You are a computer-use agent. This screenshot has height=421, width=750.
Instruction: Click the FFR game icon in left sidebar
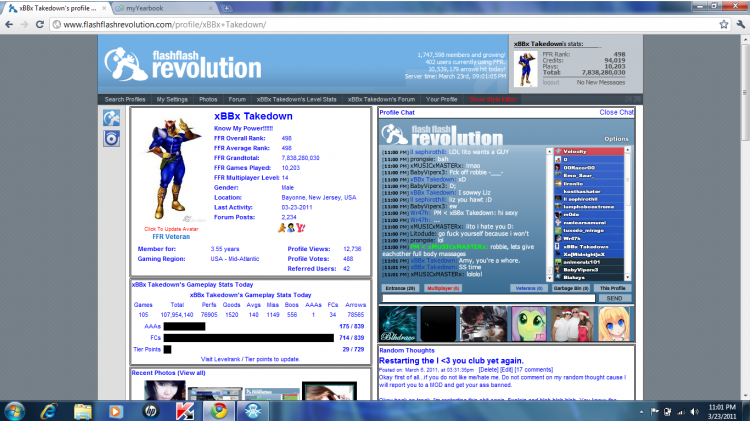[111, 118]
